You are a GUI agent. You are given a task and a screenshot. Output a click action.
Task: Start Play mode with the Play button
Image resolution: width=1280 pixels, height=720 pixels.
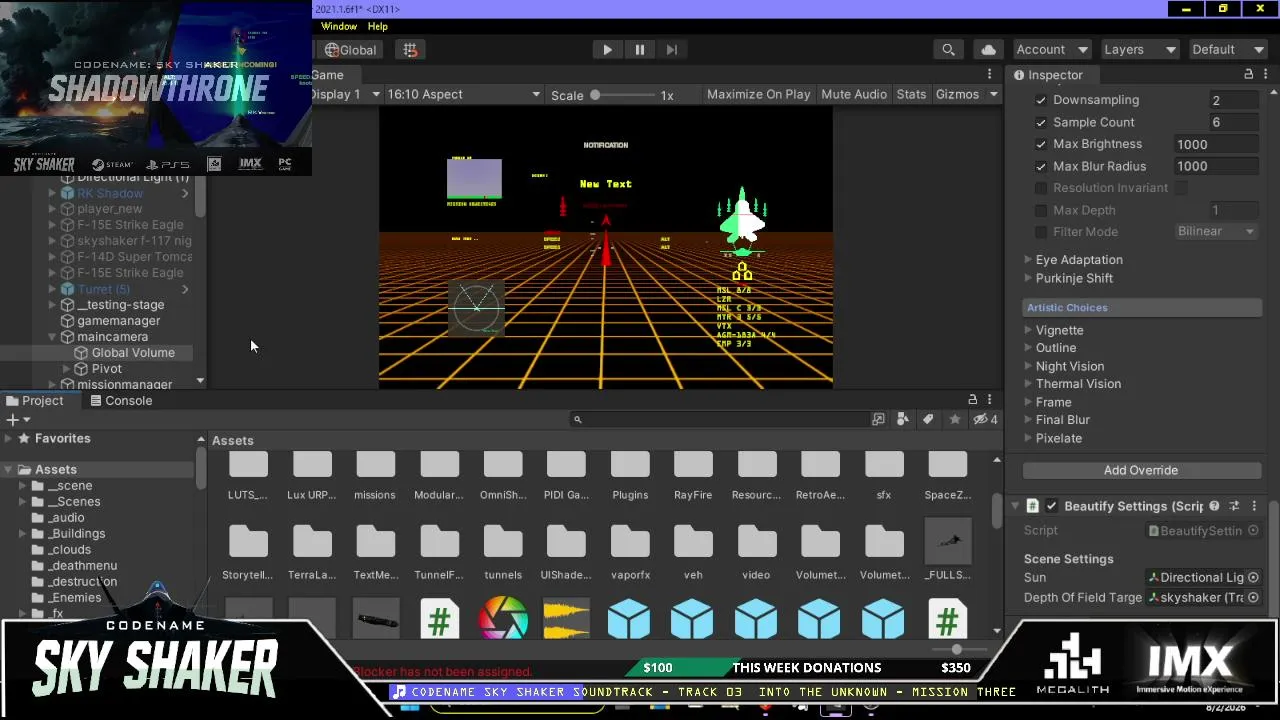coord(607,50)
